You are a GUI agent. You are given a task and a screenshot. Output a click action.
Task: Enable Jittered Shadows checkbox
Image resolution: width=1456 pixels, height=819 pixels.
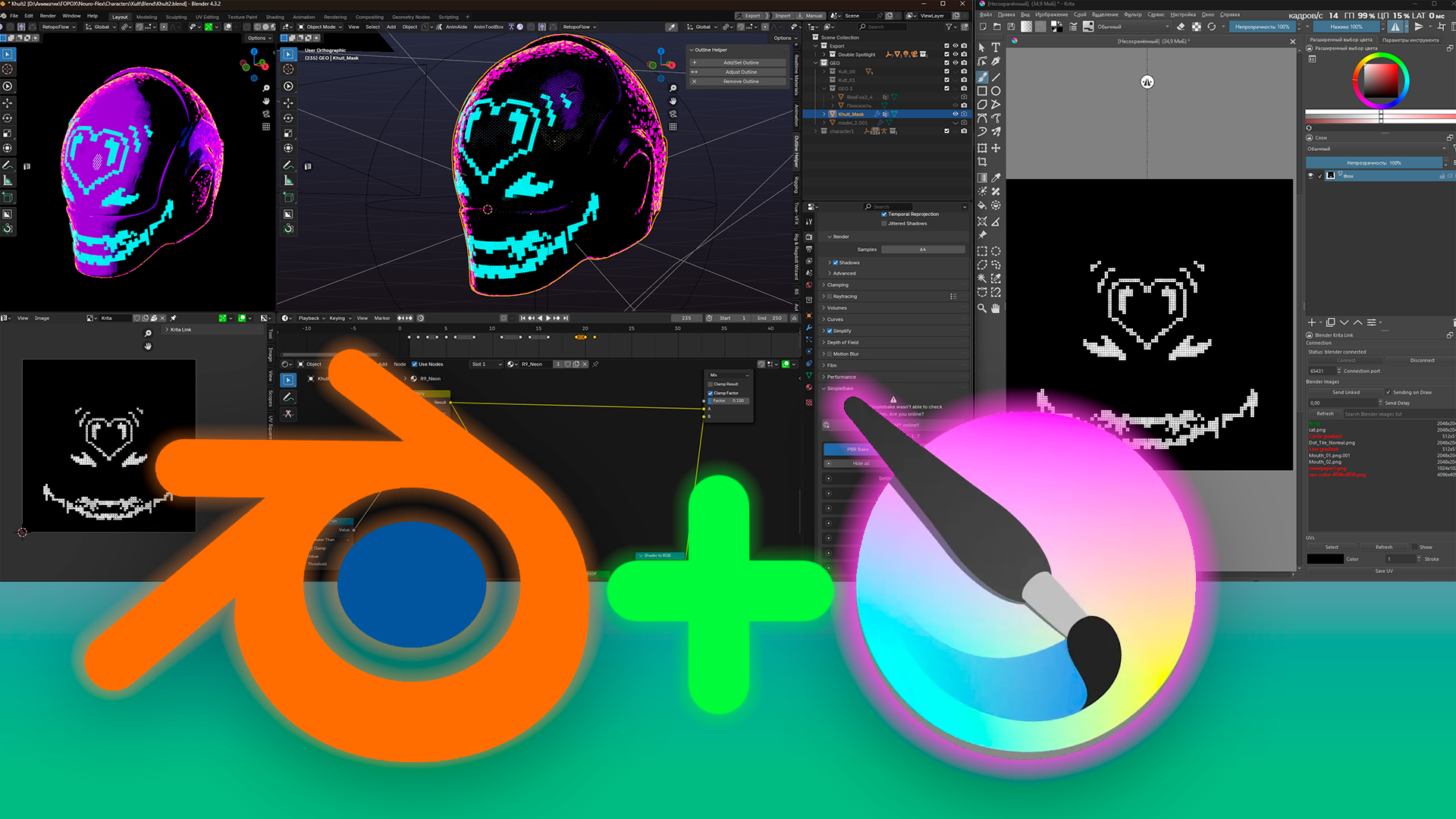click(x=884, y=224)
